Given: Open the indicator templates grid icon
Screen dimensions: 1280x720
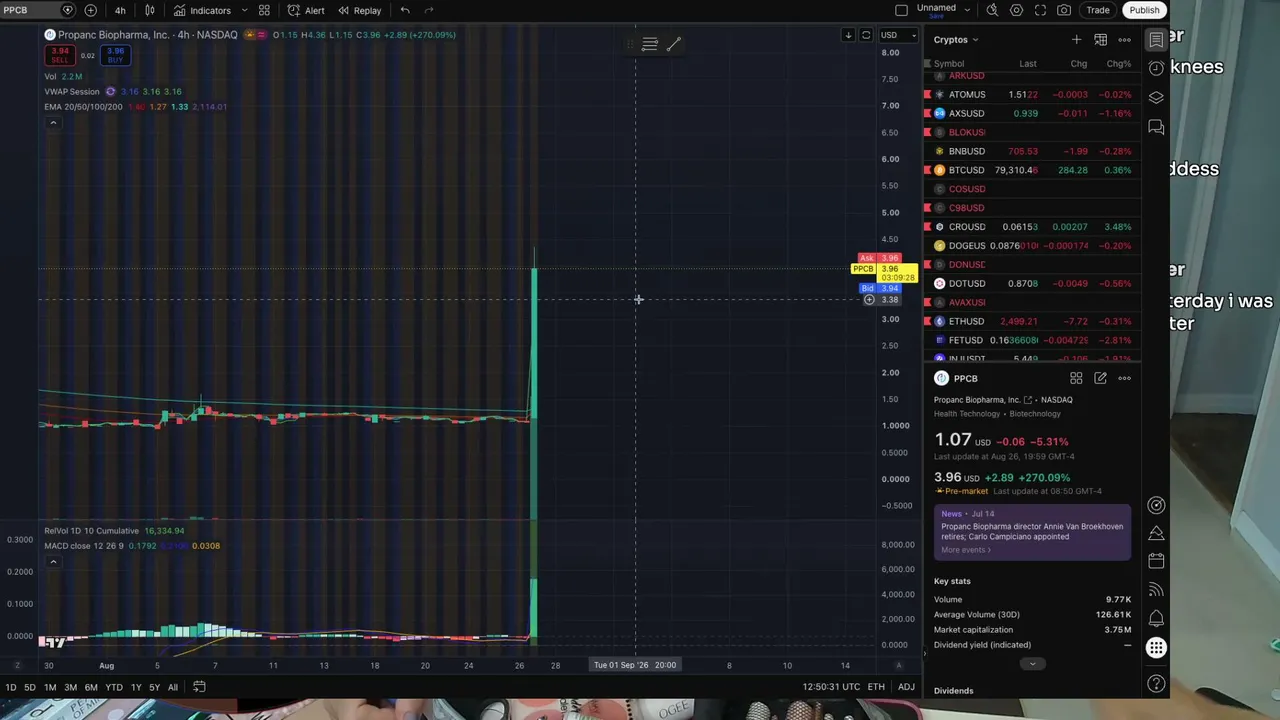Looking at the screenshot, I should pyautogui.click(x=264, y=10).
